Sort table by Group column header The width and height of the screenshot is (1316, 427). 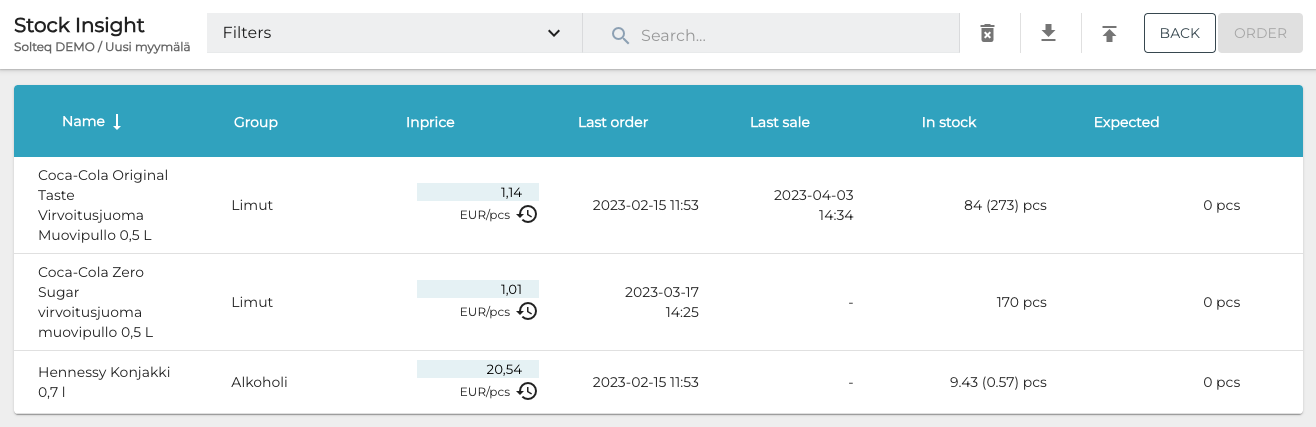pyautogui.click(x=255, y=122)
